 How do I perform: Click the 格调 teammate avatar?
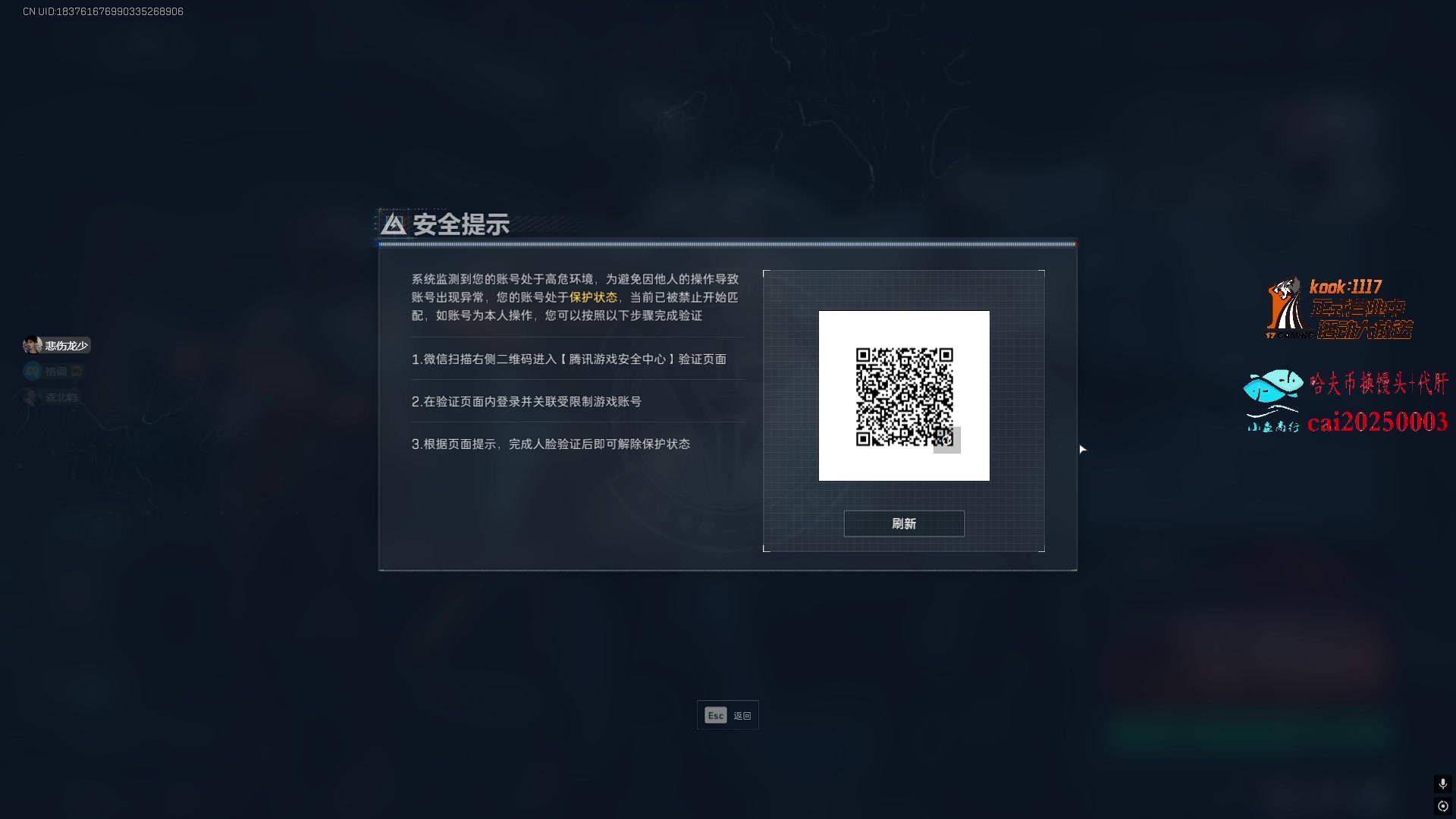[33, 371]
